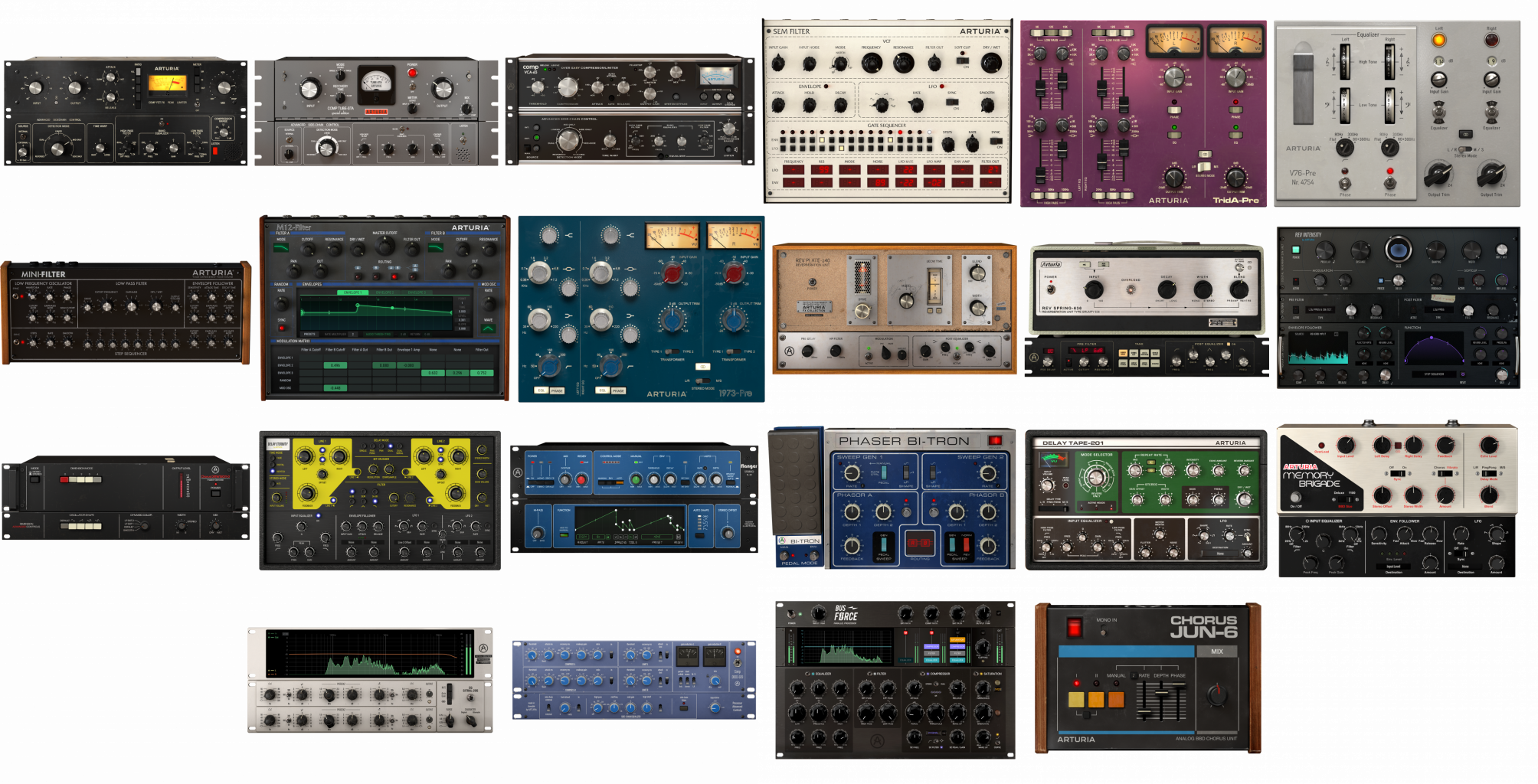Screen dimensions: 1538x784
Task: Toggle the red Power lamp on Comp TUBE-STA
Action: pyautogui.click(x=412, y=73)
